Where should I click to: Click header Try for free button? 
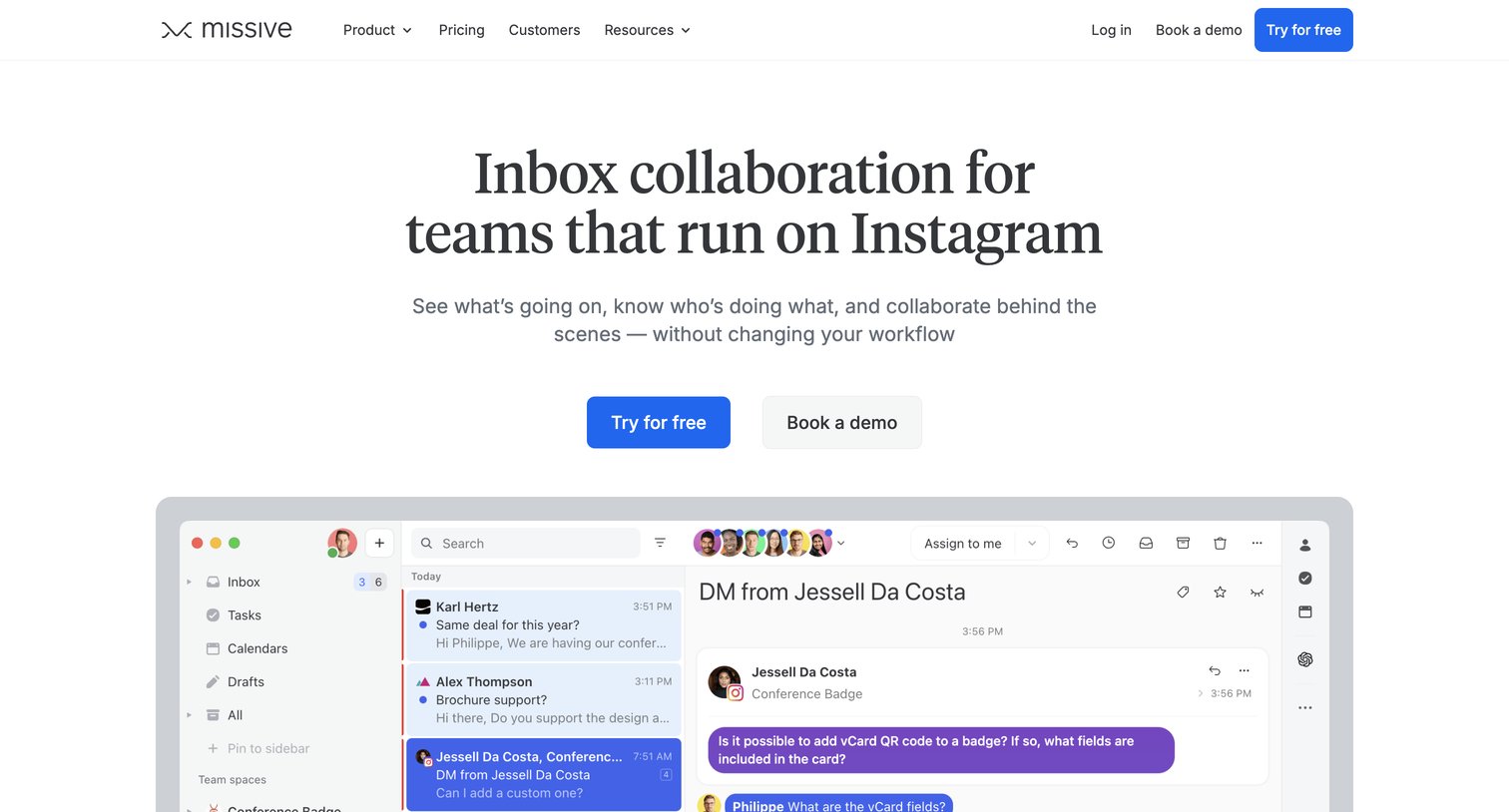tap(1303, 30)
